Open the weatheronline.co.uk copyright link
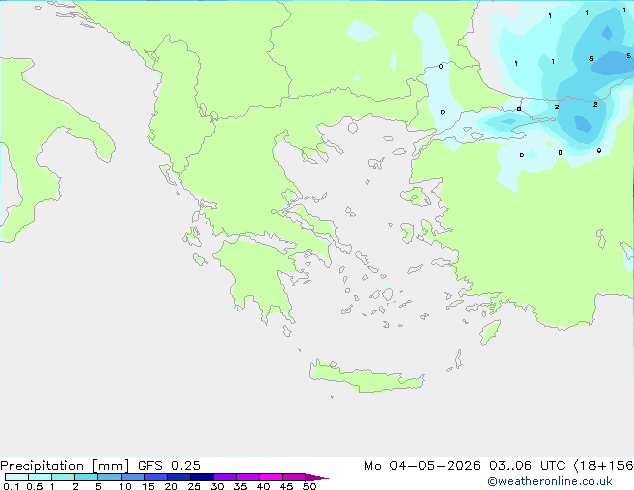The image size is (634, 490). coord(549,481)
